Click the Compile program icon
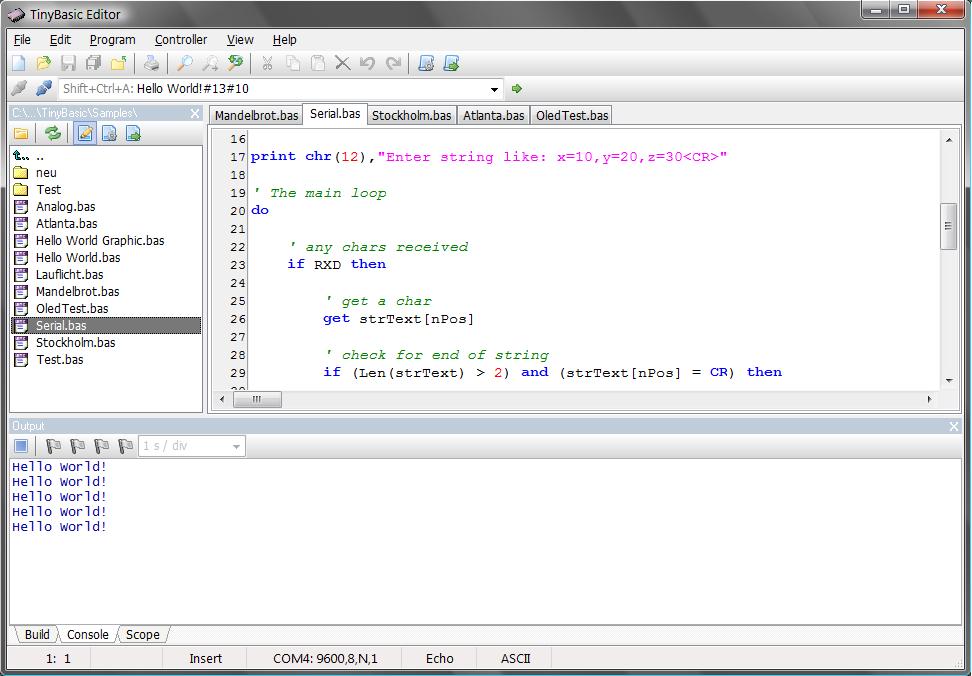972x676 pixels. click(426, 64)
